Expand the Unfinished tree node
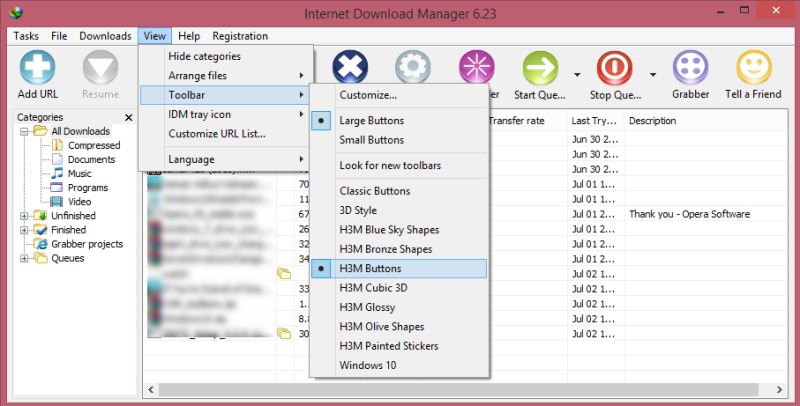The width and height of the screenshot is (800, 406). pyautogui.click(x=24, y=216)
